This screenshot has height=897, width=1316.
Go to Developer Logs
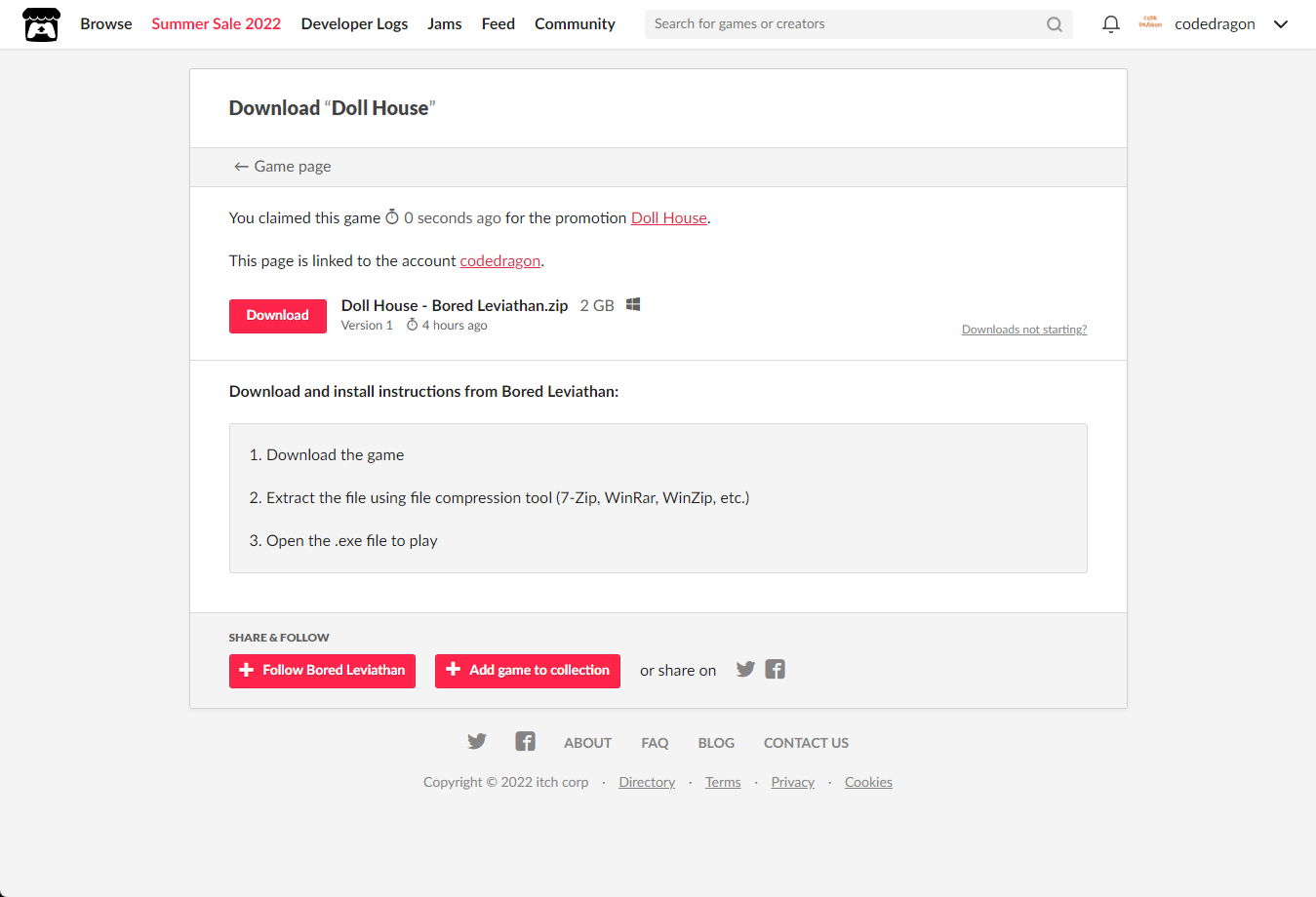354,24
